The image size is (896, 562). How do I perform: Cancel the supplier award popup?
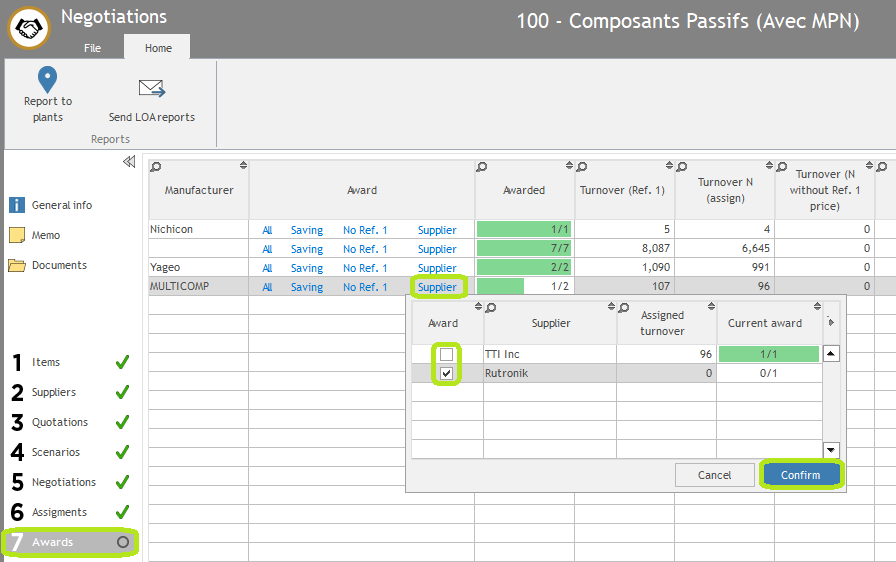click(x=714, y=475)
